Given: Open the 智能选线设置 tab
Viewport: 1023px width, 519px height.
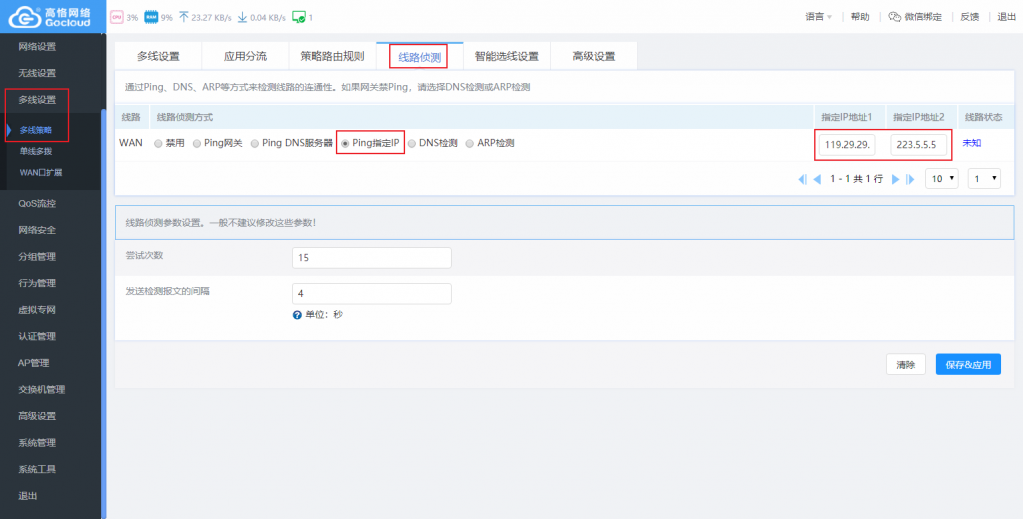Looking at the screenshot, I should (506, 57).
